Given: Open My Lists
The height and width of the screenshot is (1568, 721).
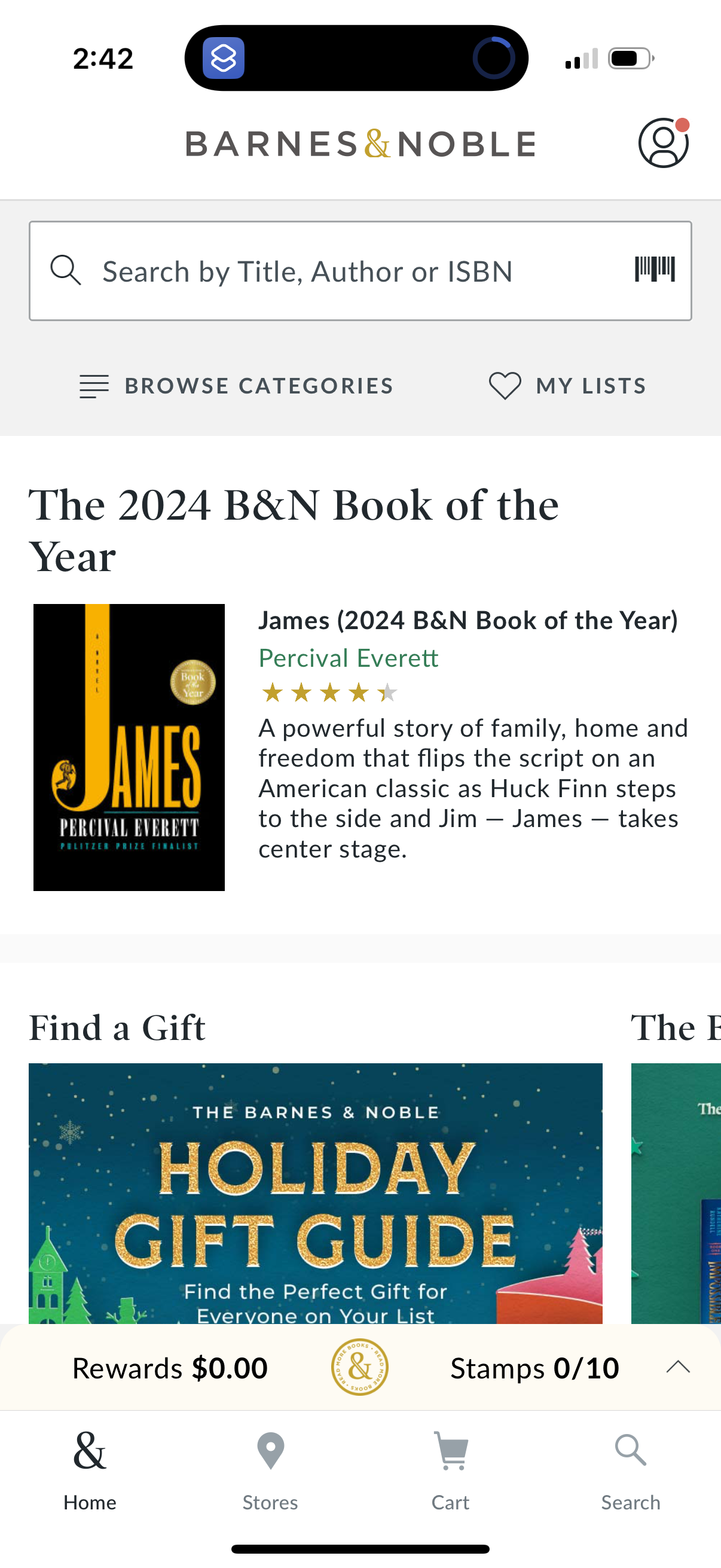Looking at the screenshot, I should click(590, 385).
